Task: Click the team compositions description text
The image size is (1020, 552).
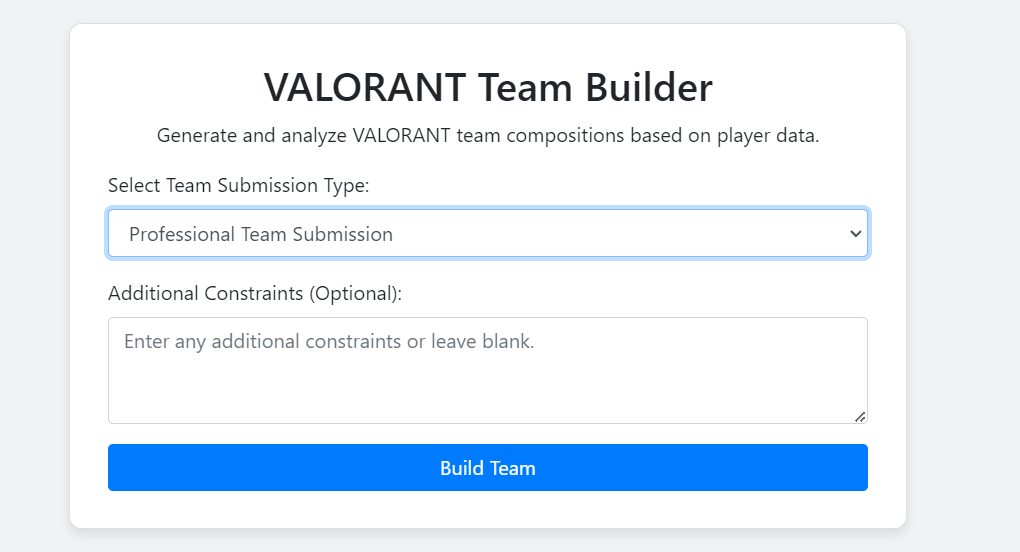Action: (487, 135)
